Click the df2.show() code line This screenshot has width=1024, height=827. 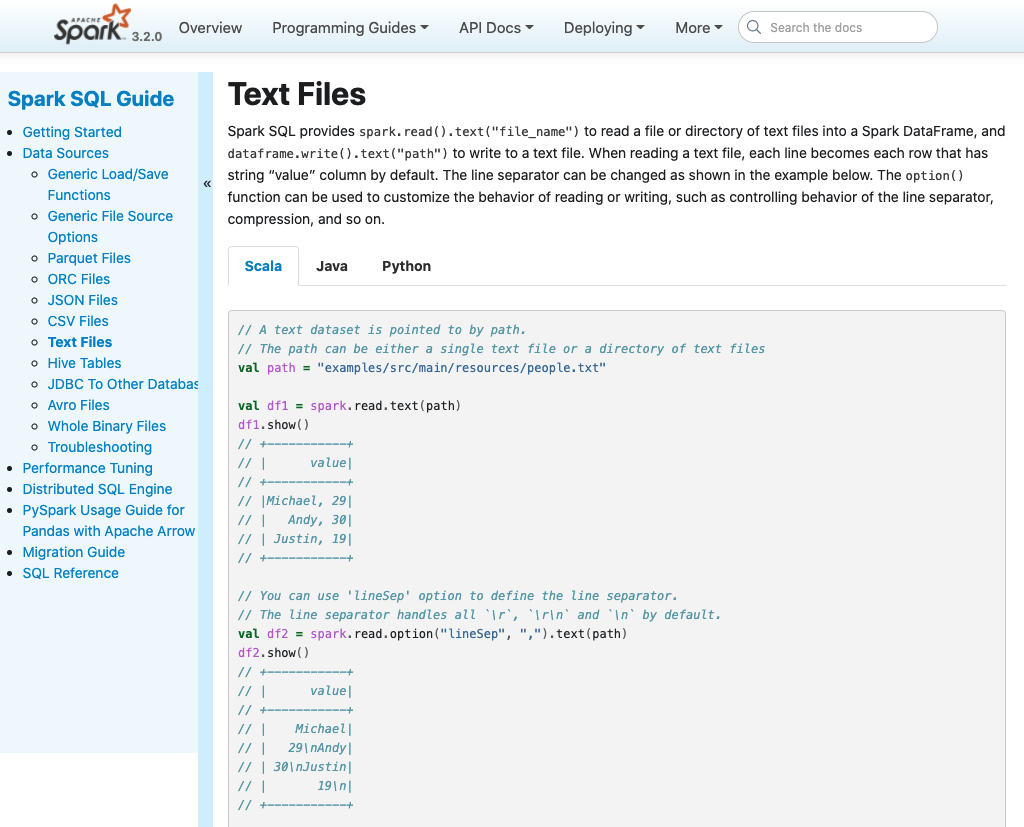point(274,653)
